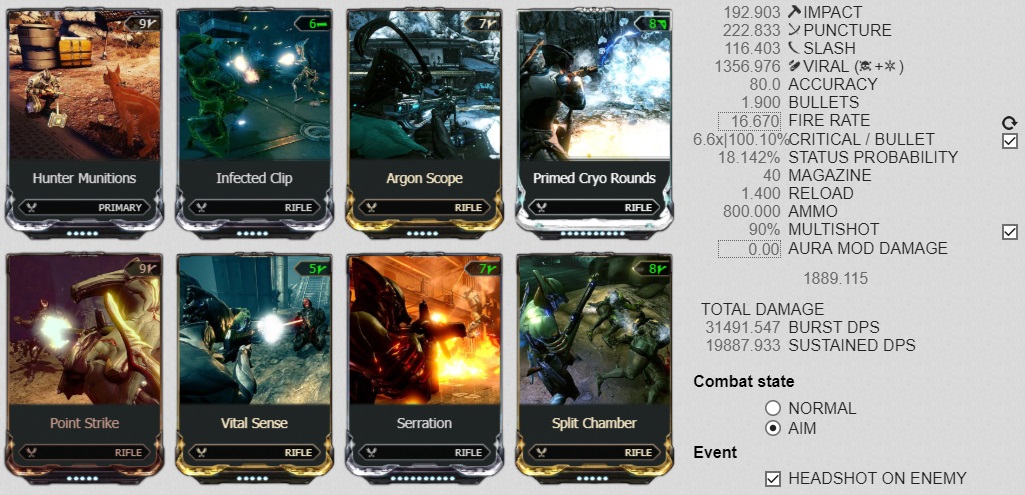Image resolution: width=1025 pixels, height=495 pixels.
Task: Click the fire rate refresh arrow icon
Action: [1009, 122]
